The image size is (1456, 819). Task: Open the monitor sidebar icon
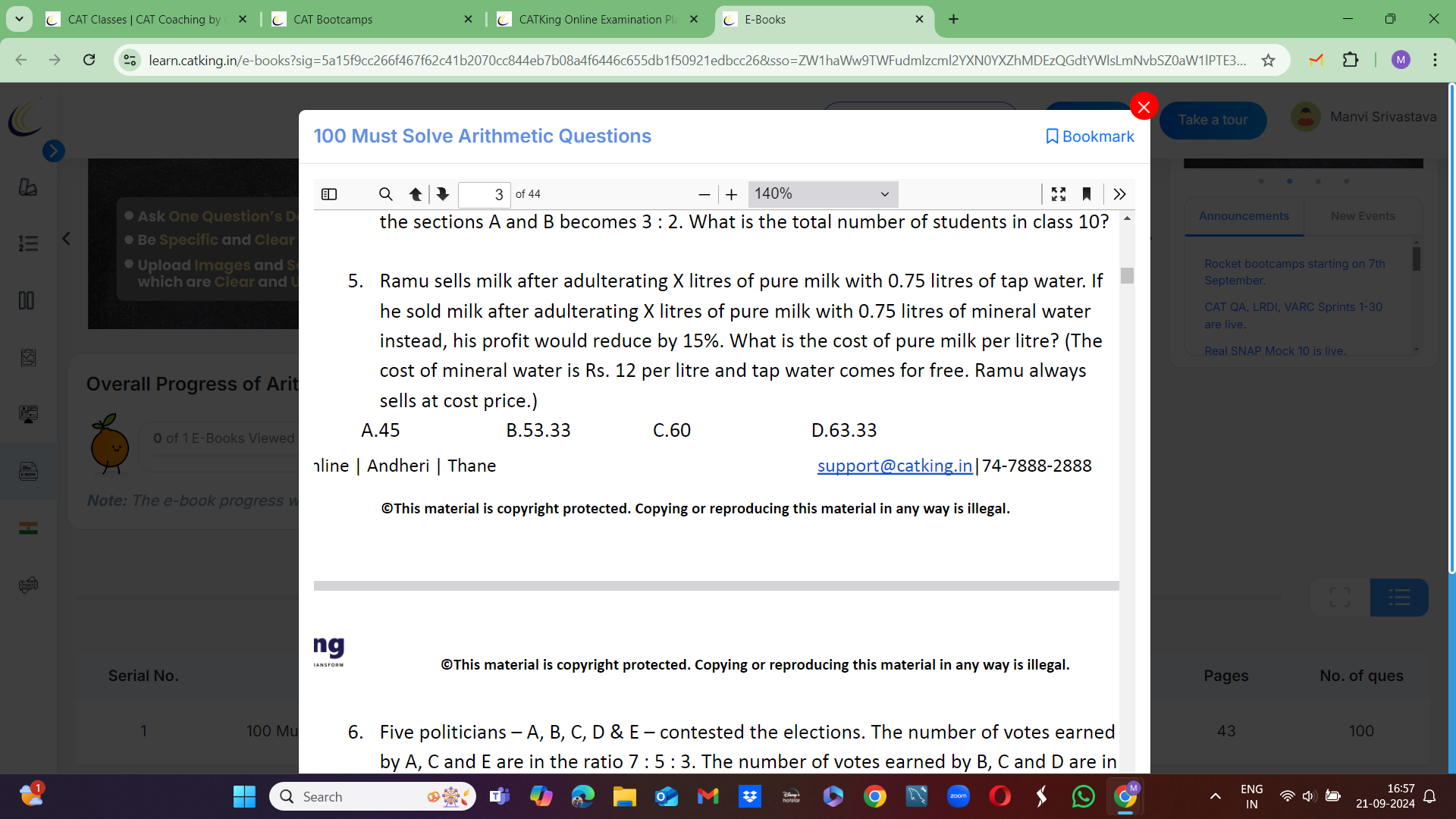tap(28, 414)
